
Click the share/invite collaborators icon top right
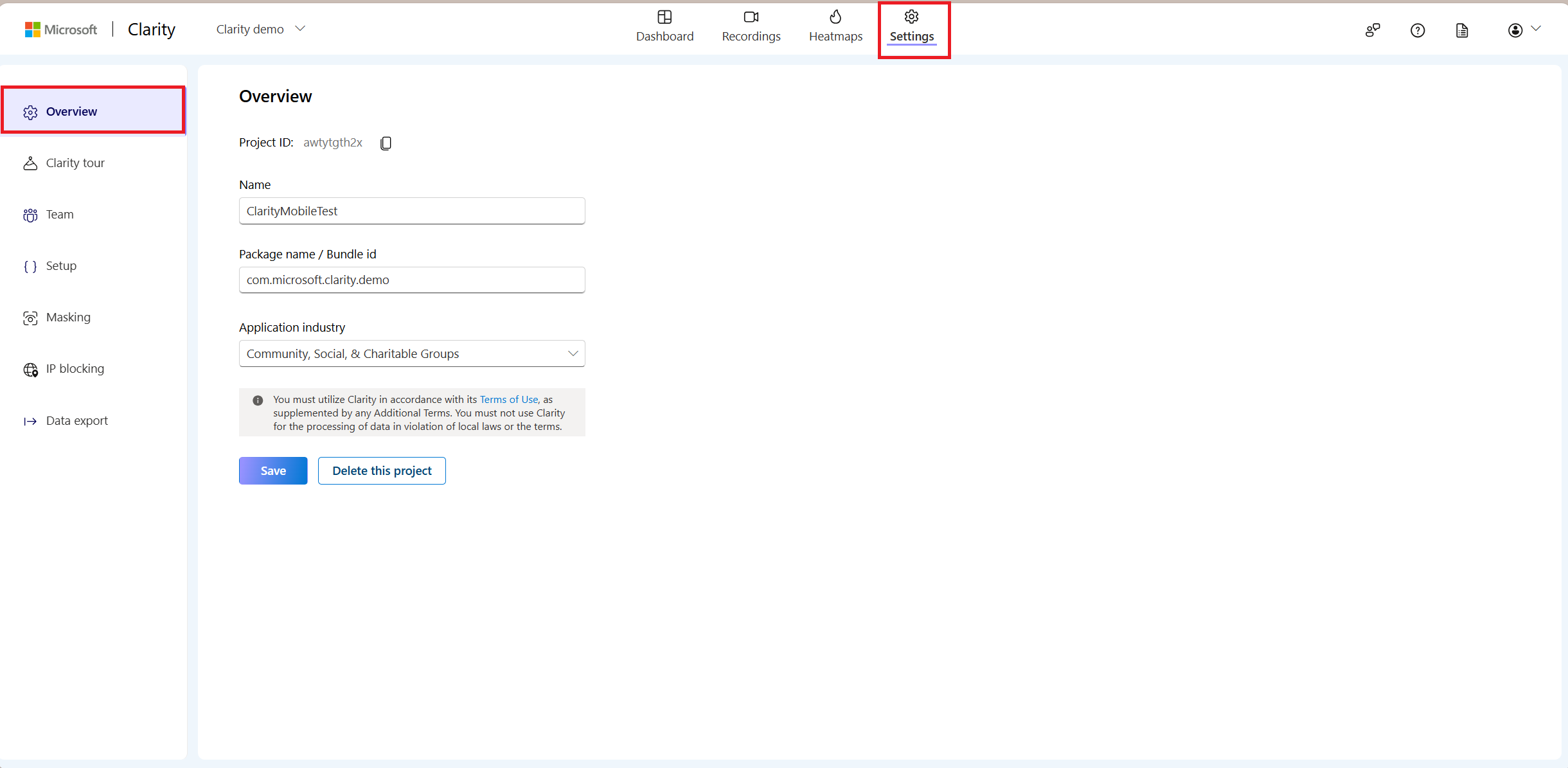[x=1372, y=29]
